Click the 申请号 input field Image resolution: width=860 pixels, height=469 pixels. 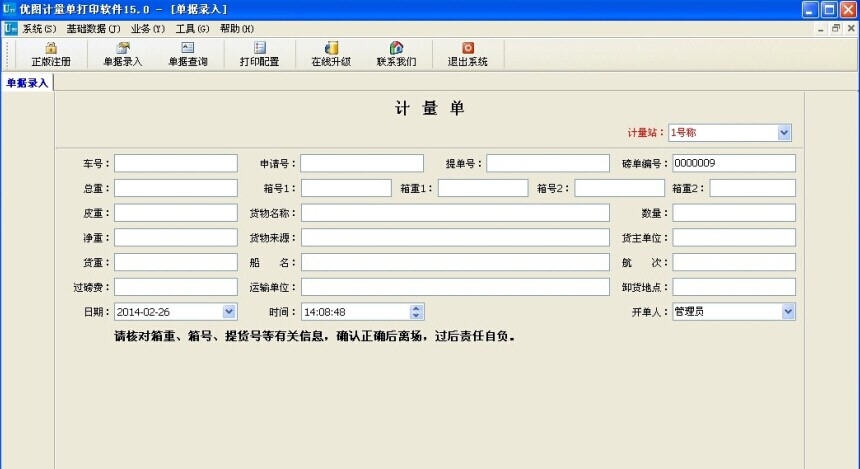[362, 163]
